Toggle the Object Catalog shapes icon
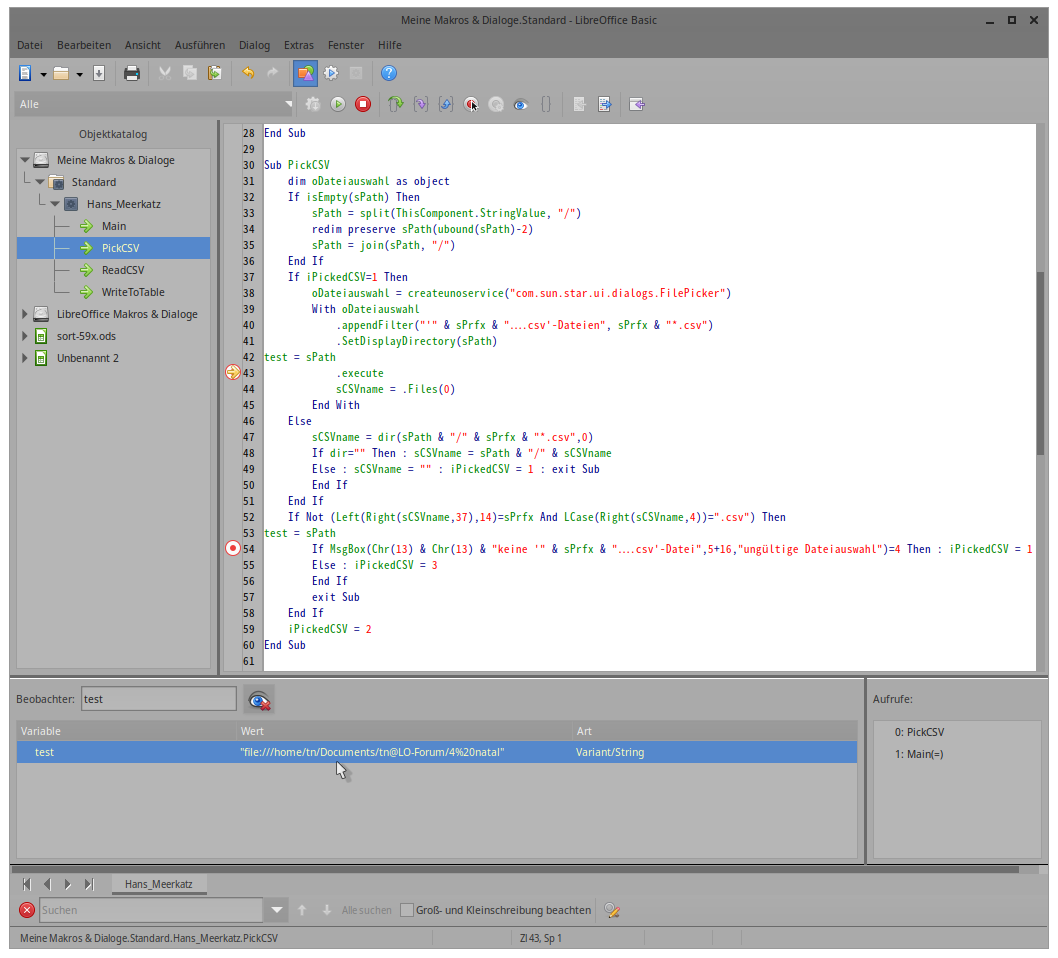 [x=306, y=73]
